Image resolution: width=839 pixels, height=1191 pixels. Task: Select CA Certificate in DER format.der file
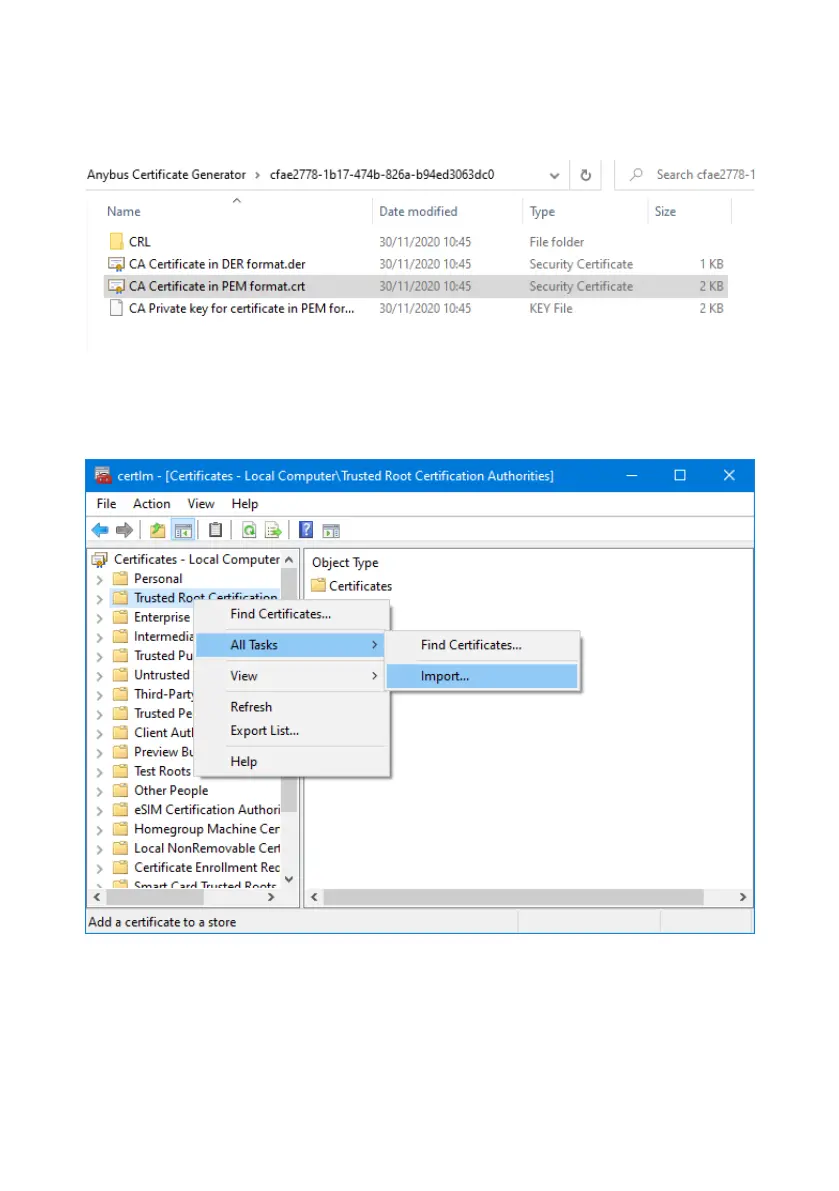pyautogui.click(x=217, y=265)
